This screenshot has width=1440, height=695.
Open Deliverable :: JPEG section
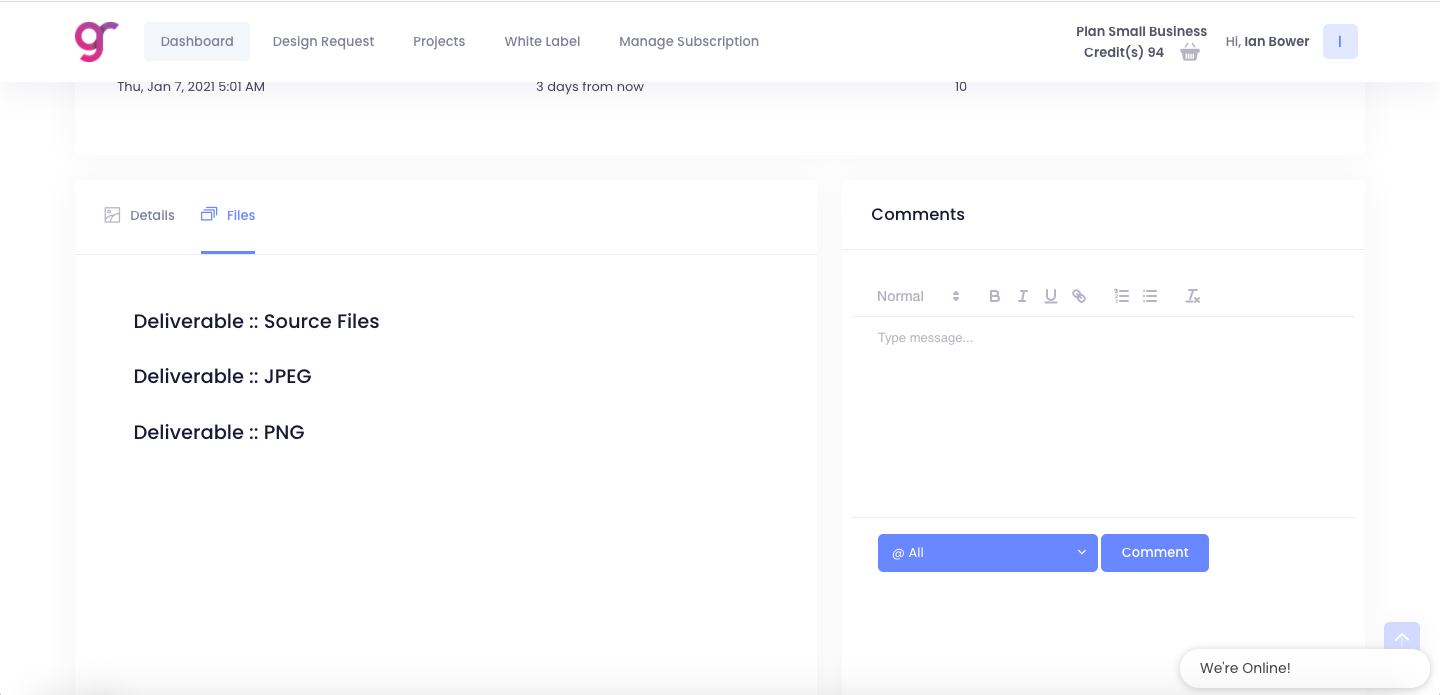222,376
